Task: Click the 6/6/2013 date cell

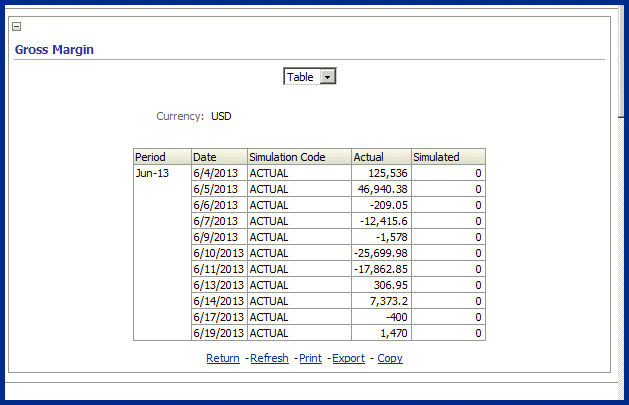Action: [219, 205]
